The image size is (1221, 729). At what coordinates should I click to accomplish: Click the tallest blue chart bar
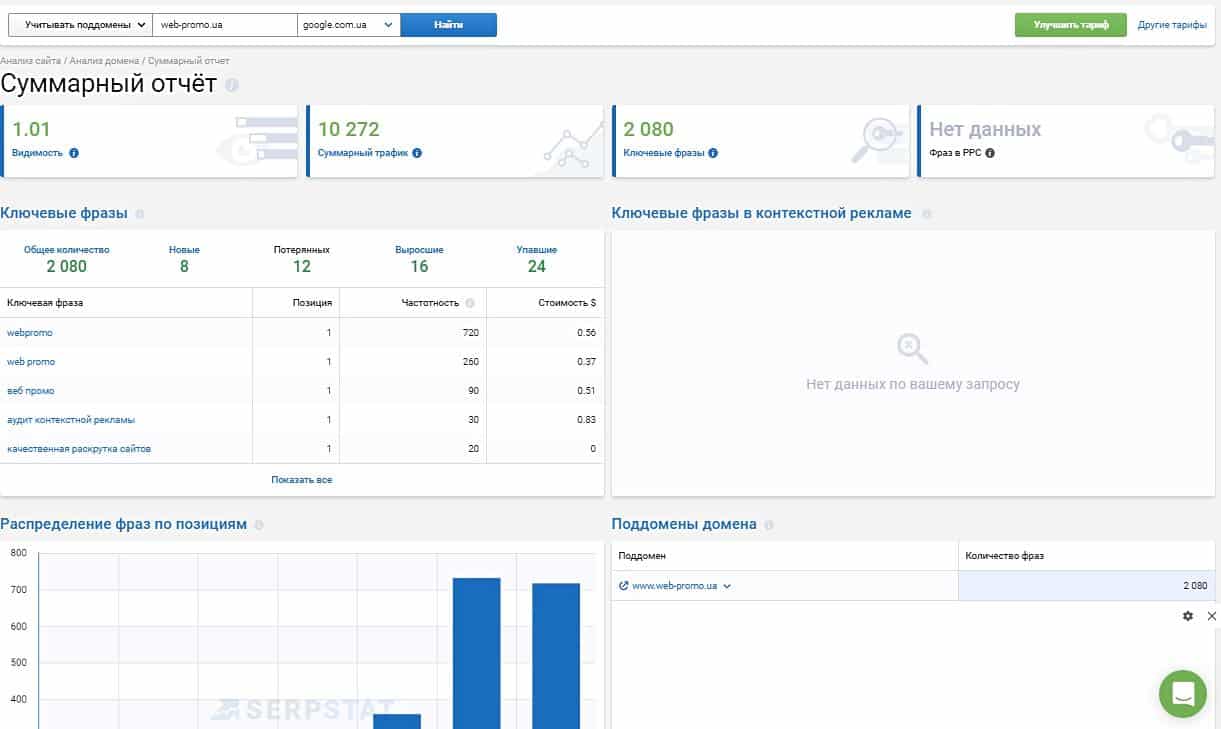[x=476, y=650]
